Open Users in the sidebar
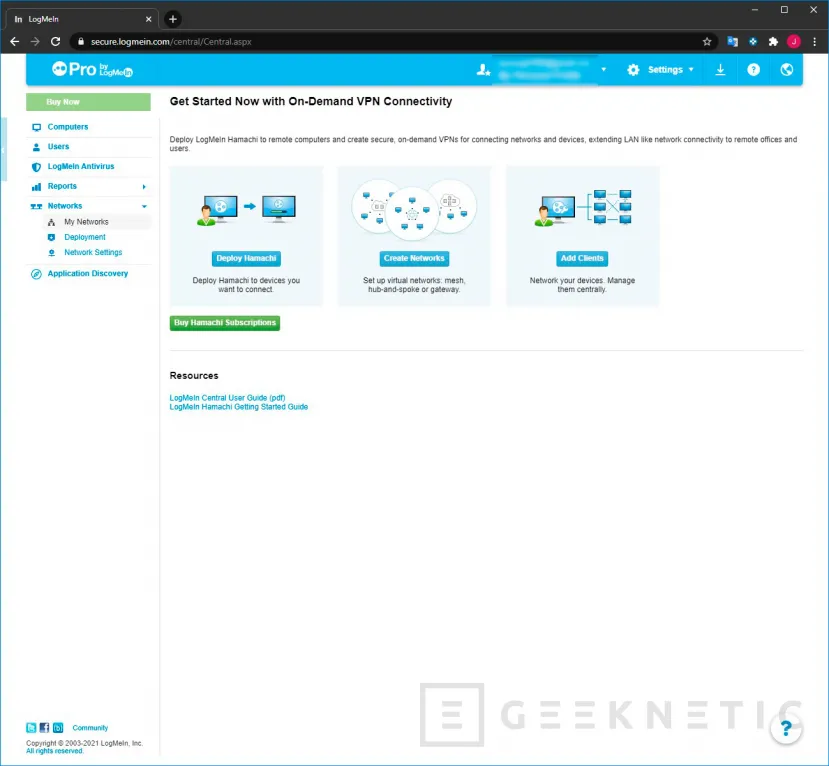Screen dimensions: 829x766 (58, 146)
